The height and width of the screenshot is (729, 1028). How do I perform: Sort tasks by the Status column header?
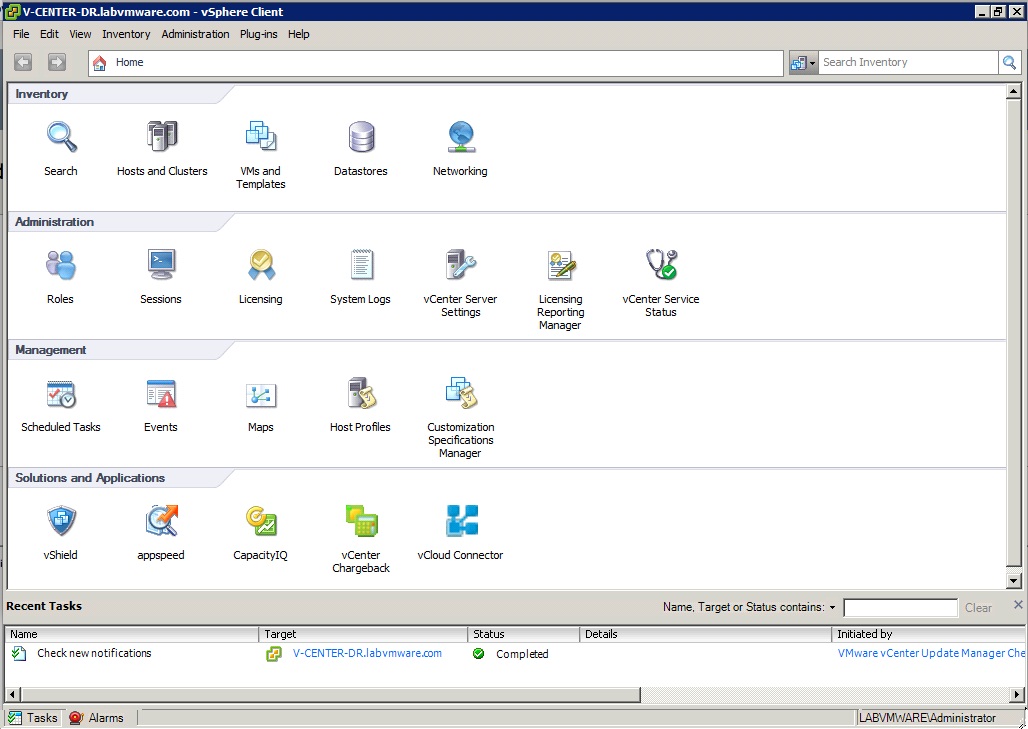[x=524, y=634]
